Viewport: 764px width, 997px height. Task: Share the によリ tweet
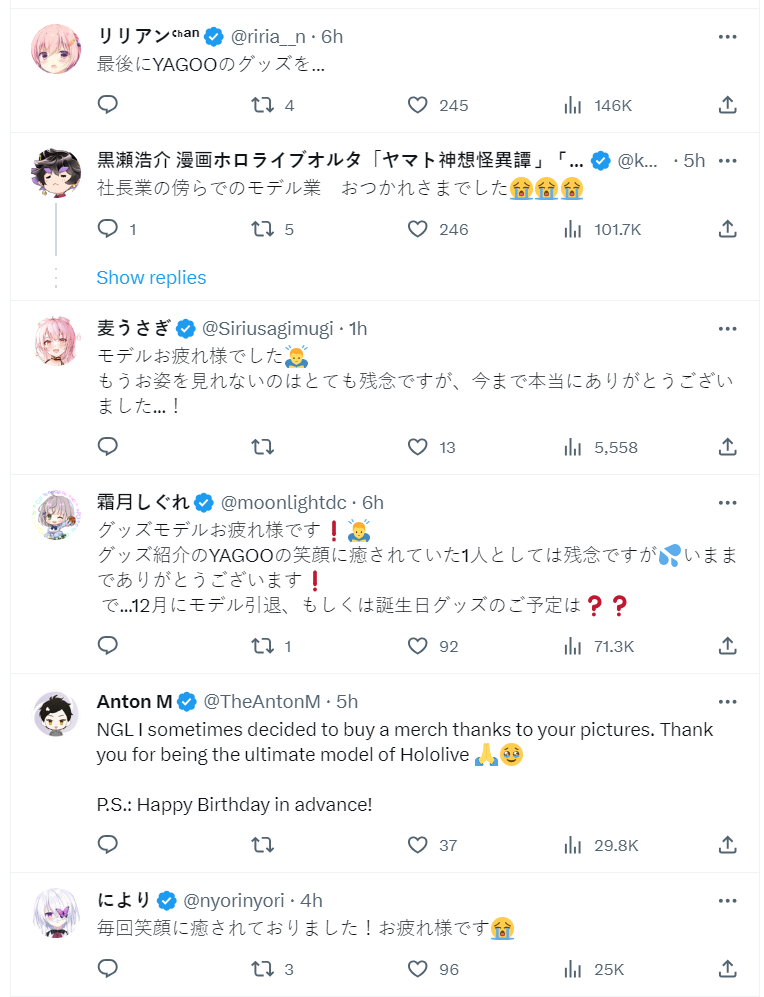[728, 969]
